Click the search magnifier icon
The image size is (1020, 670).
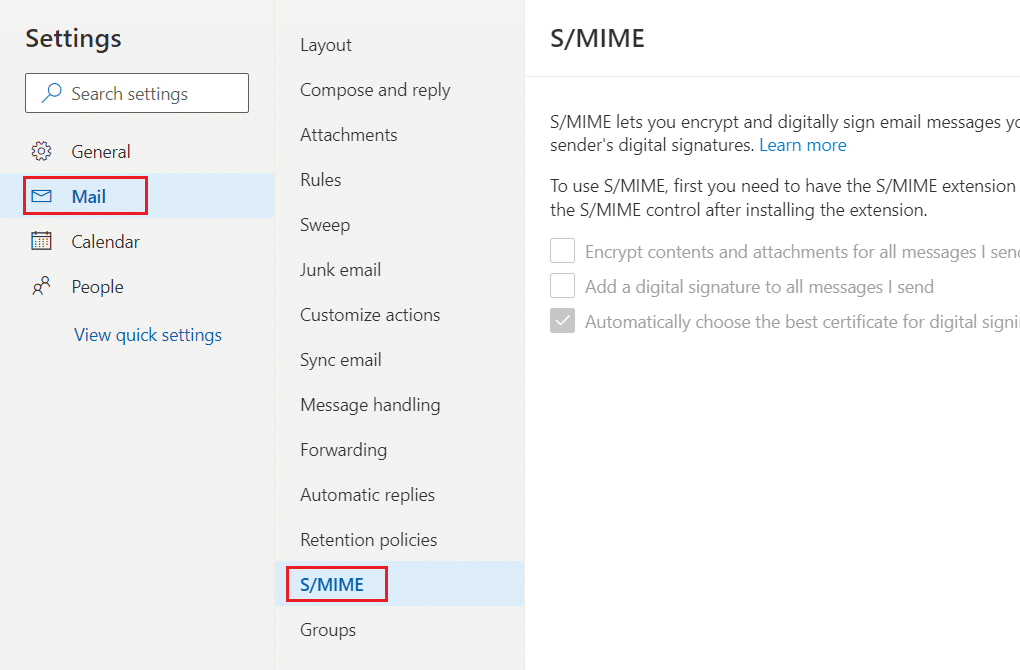(x=50, y=94)
